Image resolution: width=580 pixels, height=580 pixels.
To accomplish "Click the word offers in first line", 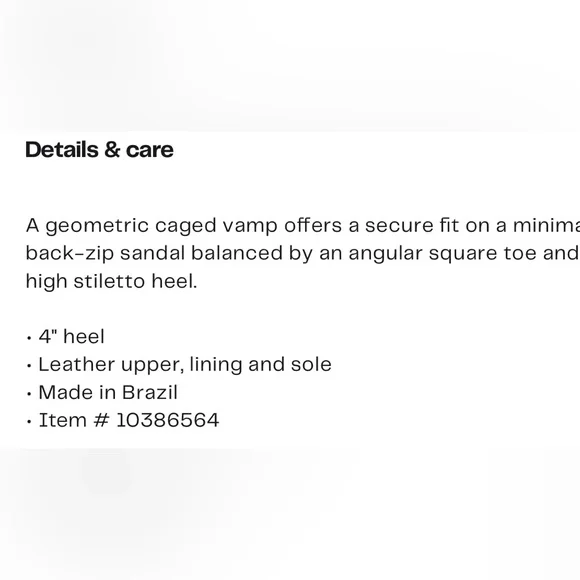I will 313,226.
